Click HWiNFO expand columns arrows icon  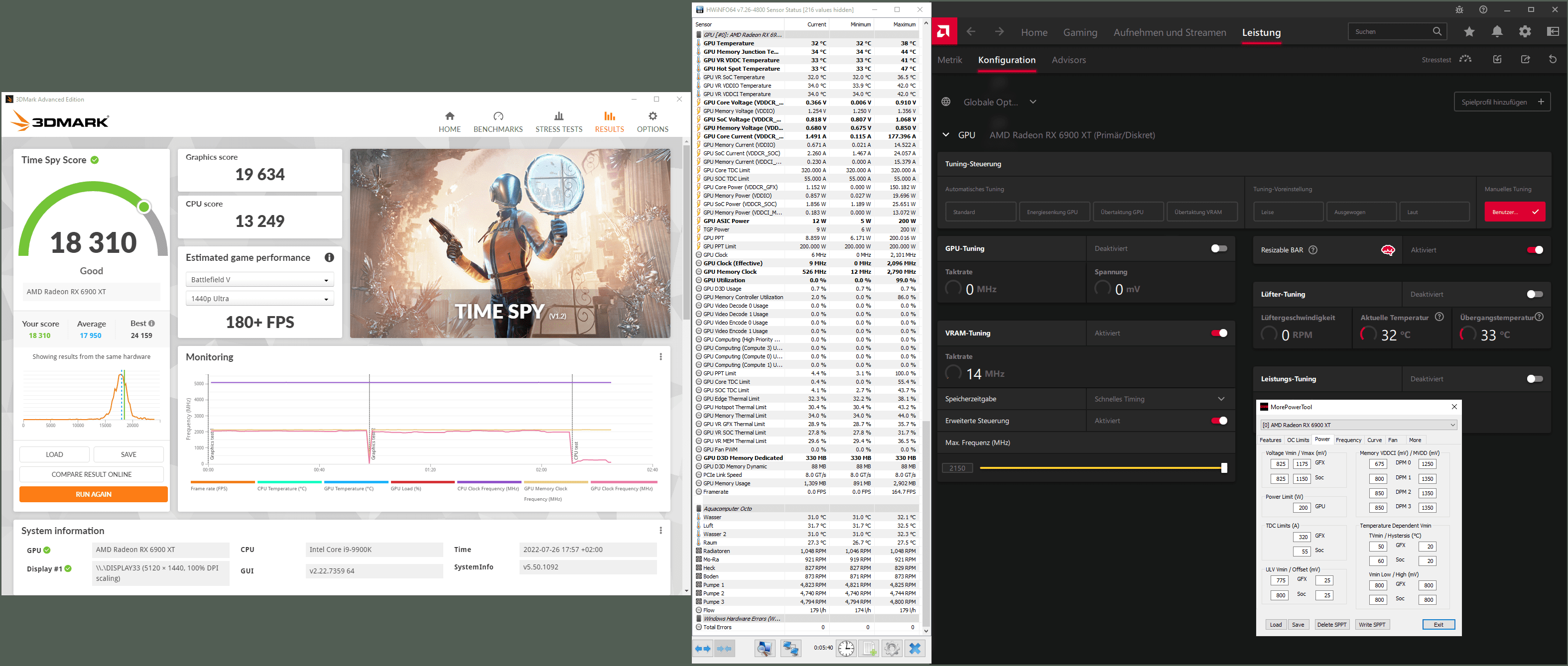pos(703,649)
